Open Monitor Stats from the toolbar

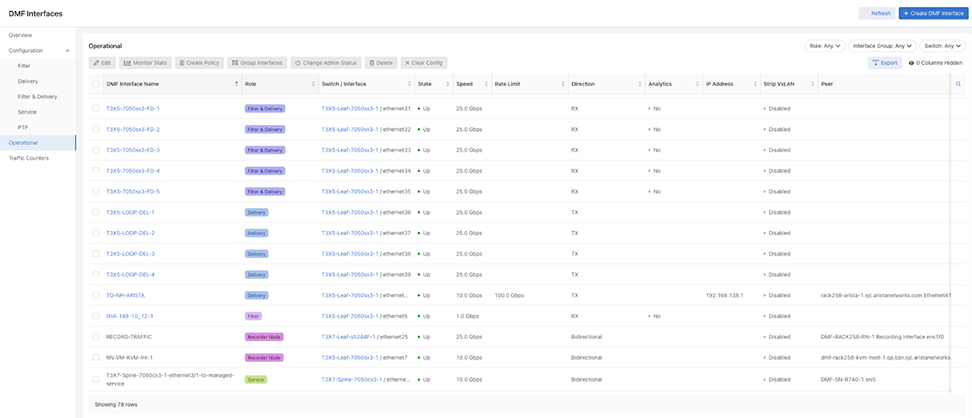click(145, 63)
